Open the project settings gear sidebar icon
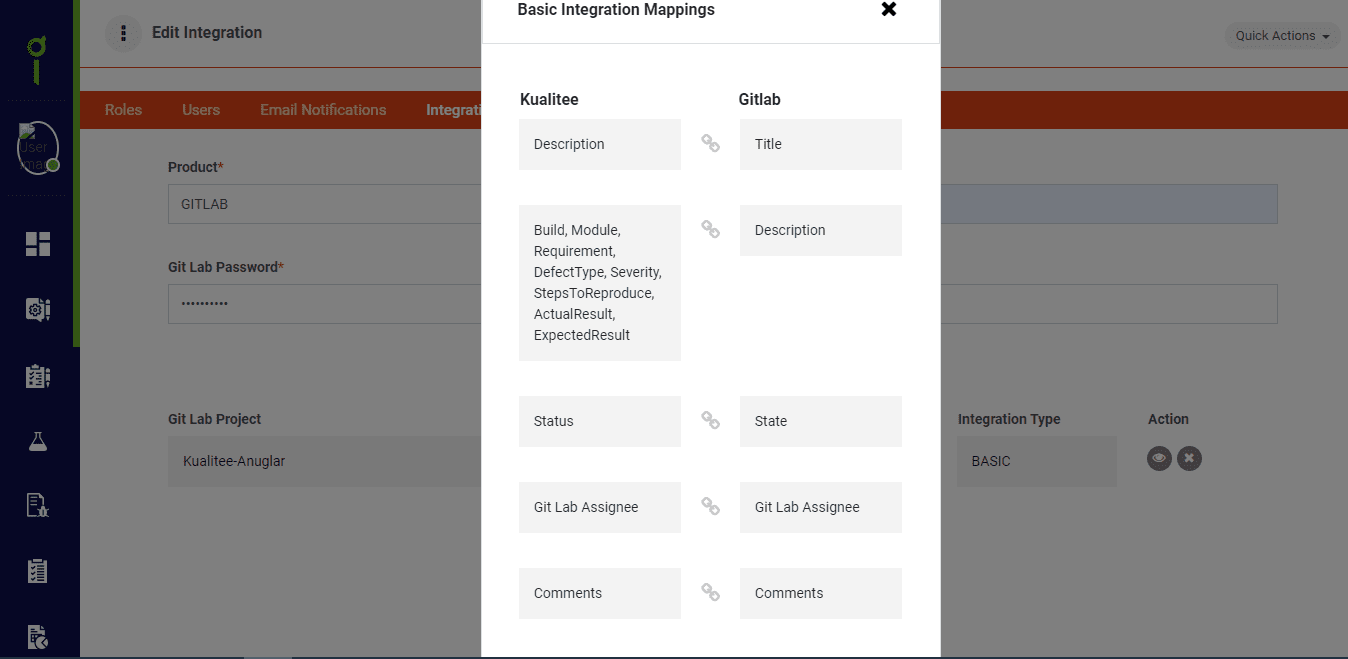The width and height of the screenshot is (1348, 659). (x=38, y=310)
